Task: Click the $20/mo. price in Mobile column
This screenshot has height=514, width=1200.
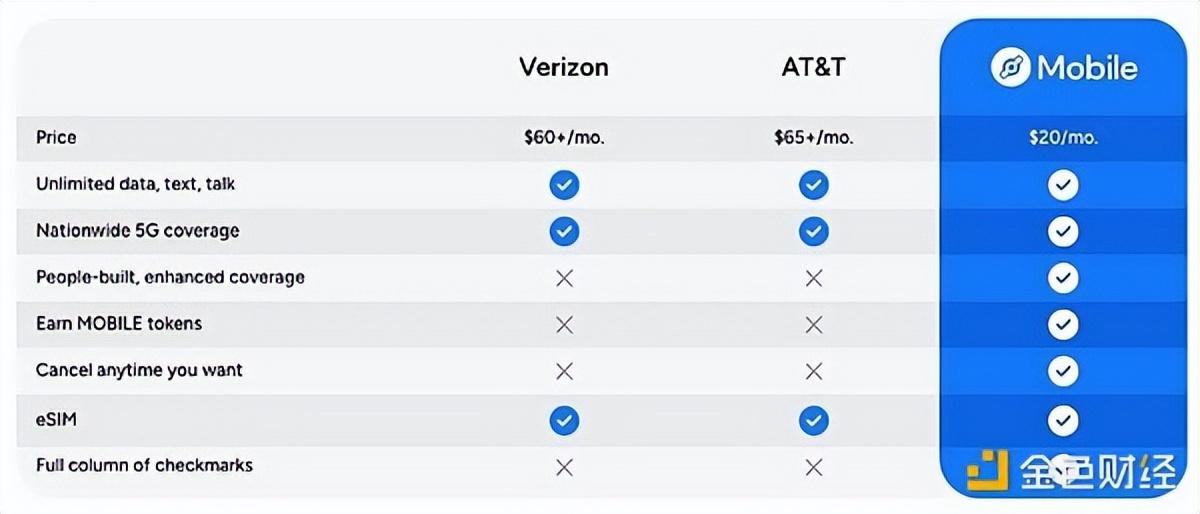Action: pyautogui.click(x=1062, y=138)
